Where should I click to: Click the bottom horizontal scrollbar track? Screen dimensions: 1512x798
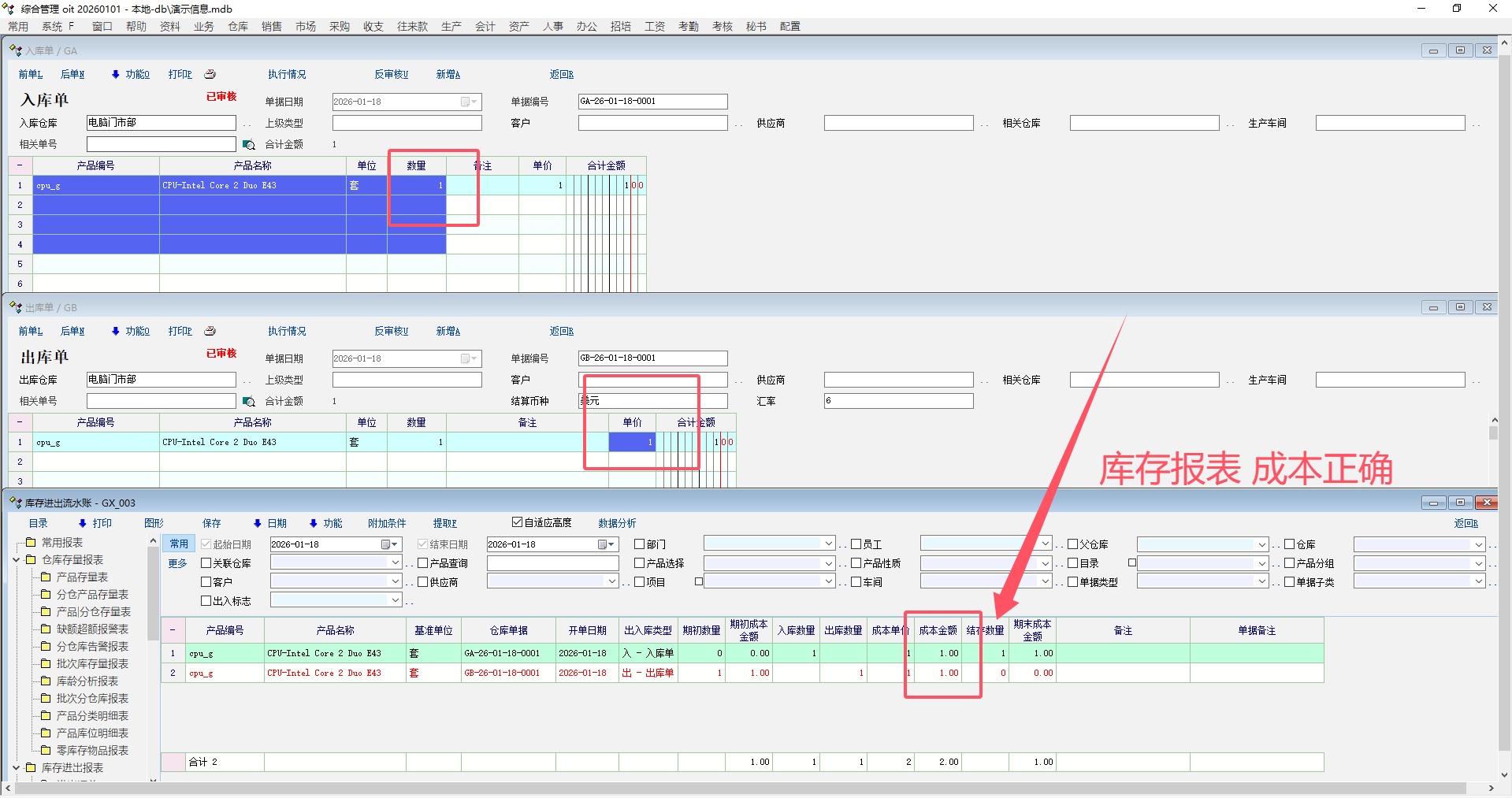coord(741,789)
